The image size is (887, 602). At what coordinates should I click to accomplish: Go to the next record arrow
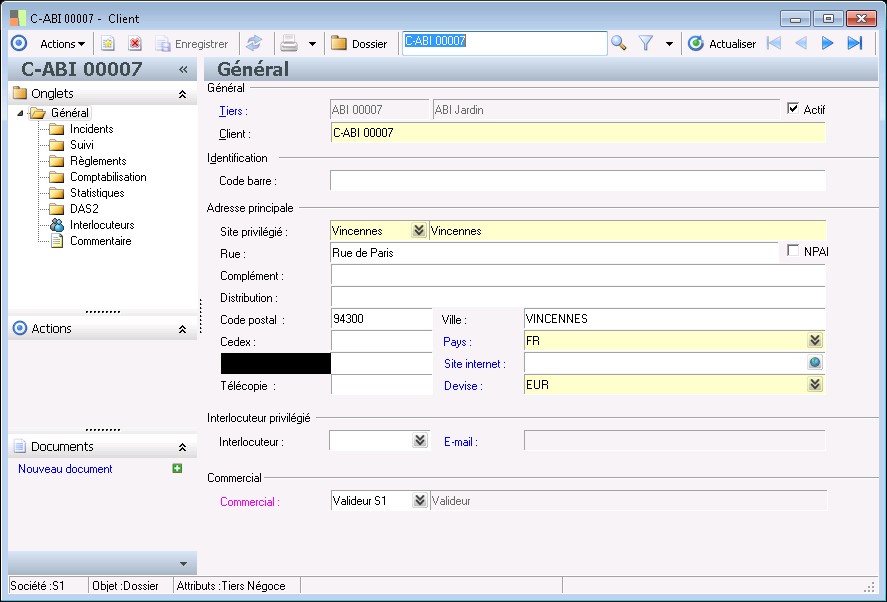pos(827,43)
